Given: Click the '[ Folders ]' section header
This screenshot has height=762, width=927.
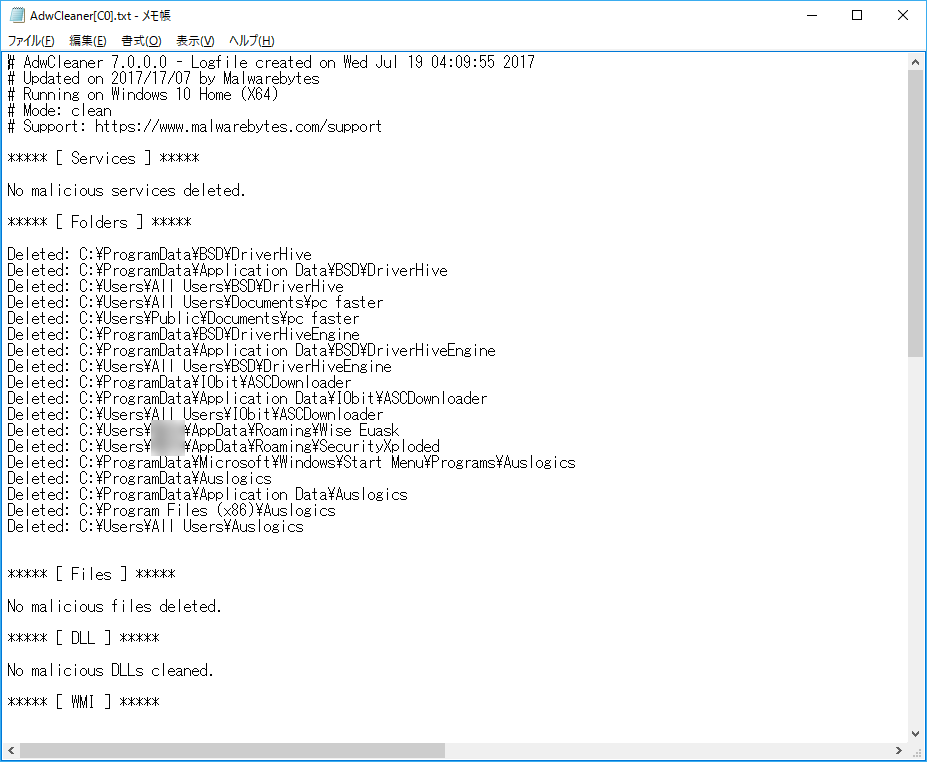Looking at the screenshot, I should click(x=99, y=222).
